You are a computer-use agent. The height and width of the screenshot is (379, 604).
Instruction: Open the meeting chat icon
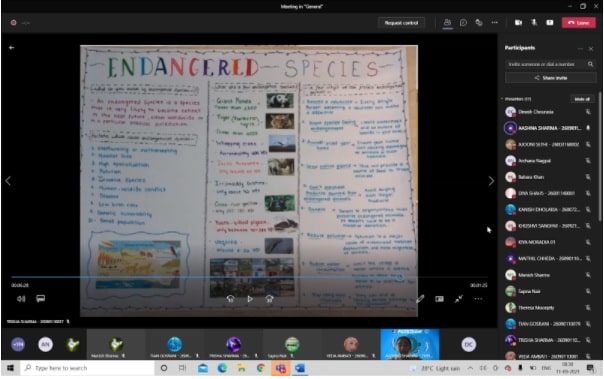[463, 23]
